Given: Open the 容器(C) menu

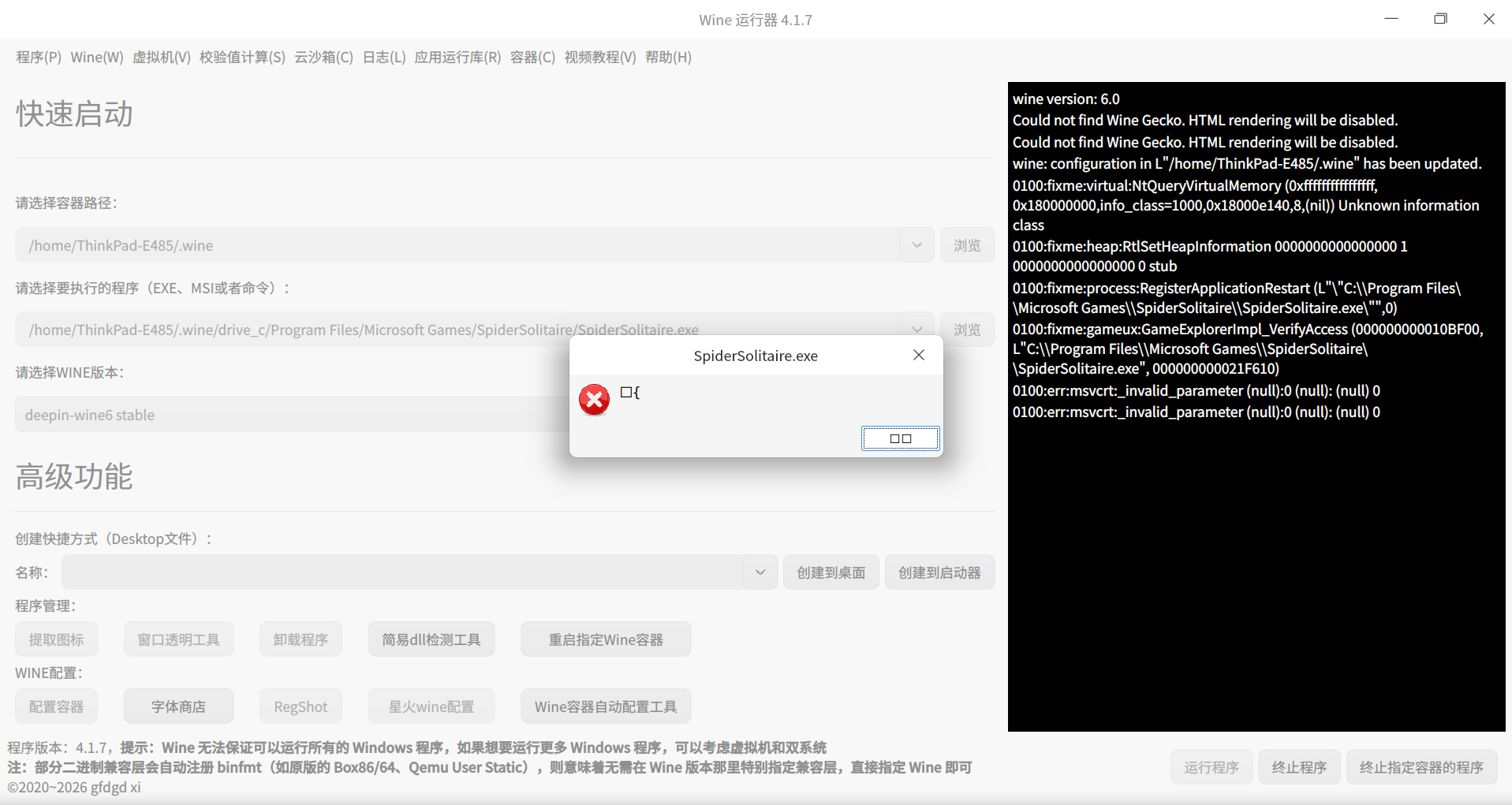Looking at the screenshot, I should tap(533, 57).
